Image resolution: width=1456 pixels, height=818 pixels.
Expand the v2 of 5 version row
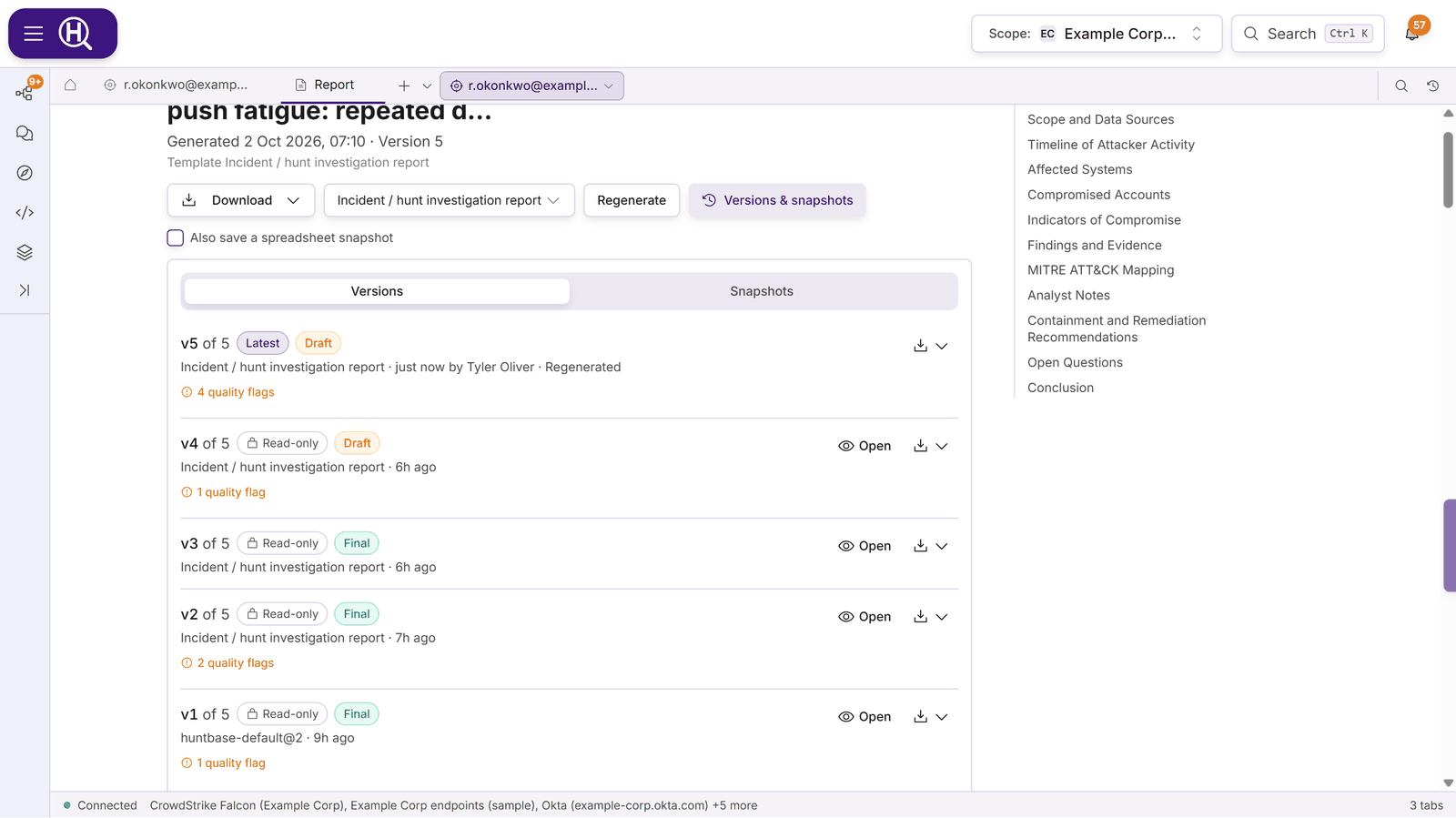coord(942,617)
